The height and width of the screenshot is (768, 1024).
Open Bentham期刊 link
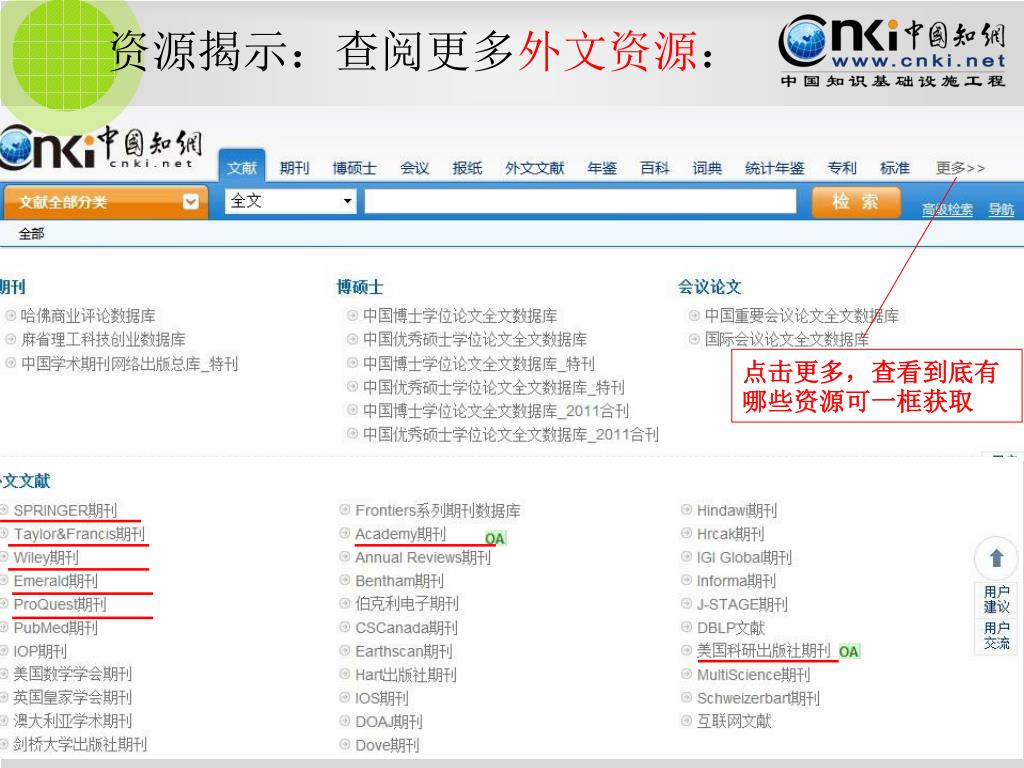pyautogui.click(x=399, y=581)
